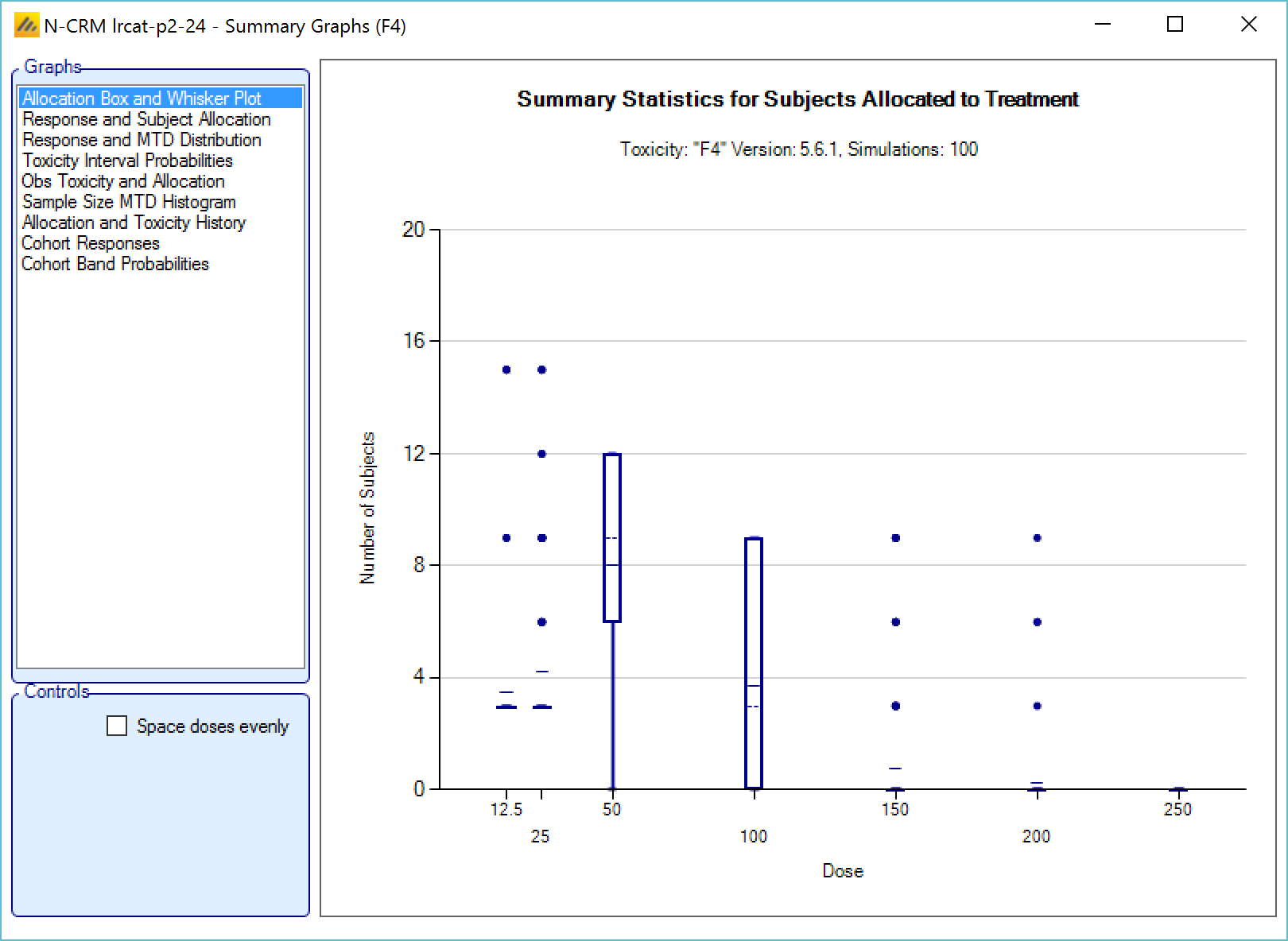Select Sample Size MTD Histogram

point(129,202)
